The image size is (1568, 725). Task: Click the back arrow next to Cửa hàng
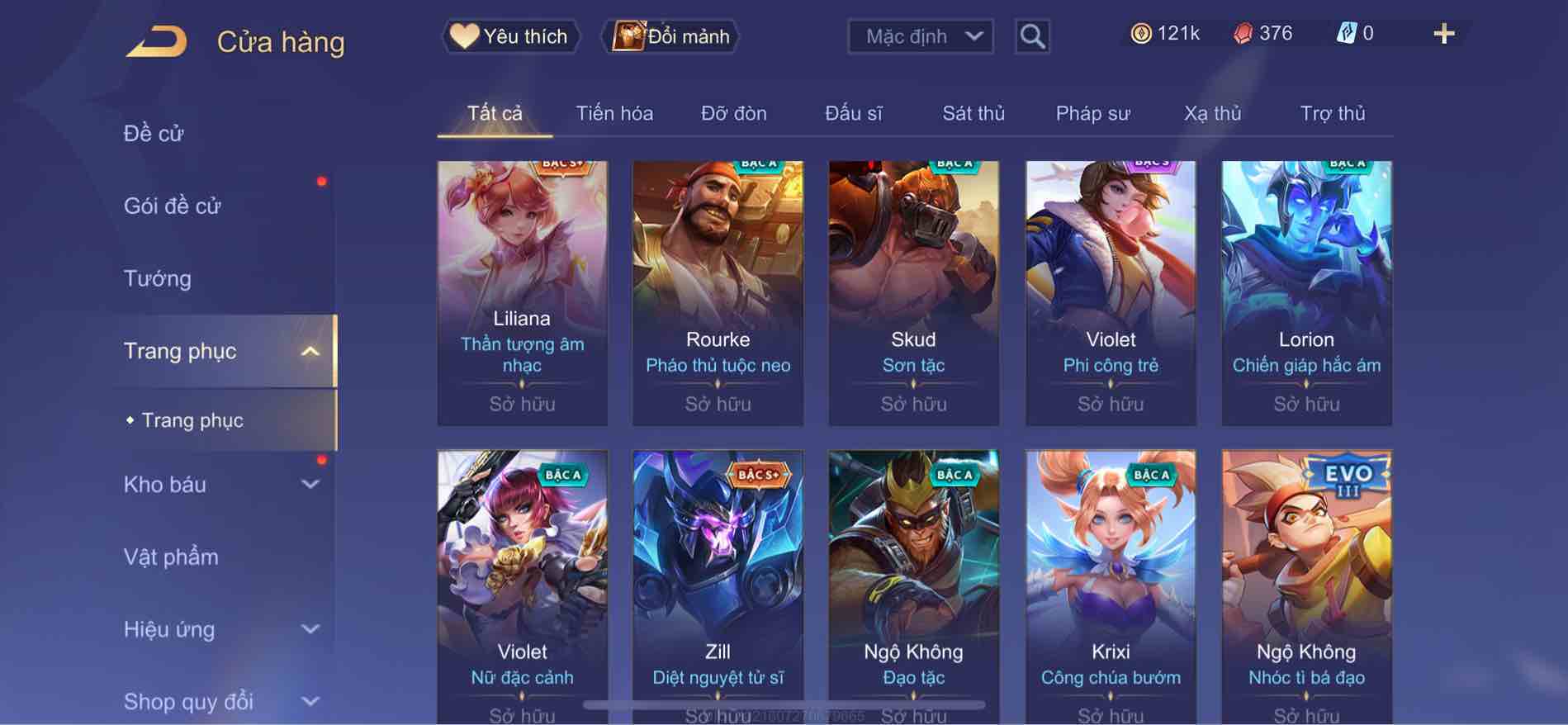pos(156,41)
